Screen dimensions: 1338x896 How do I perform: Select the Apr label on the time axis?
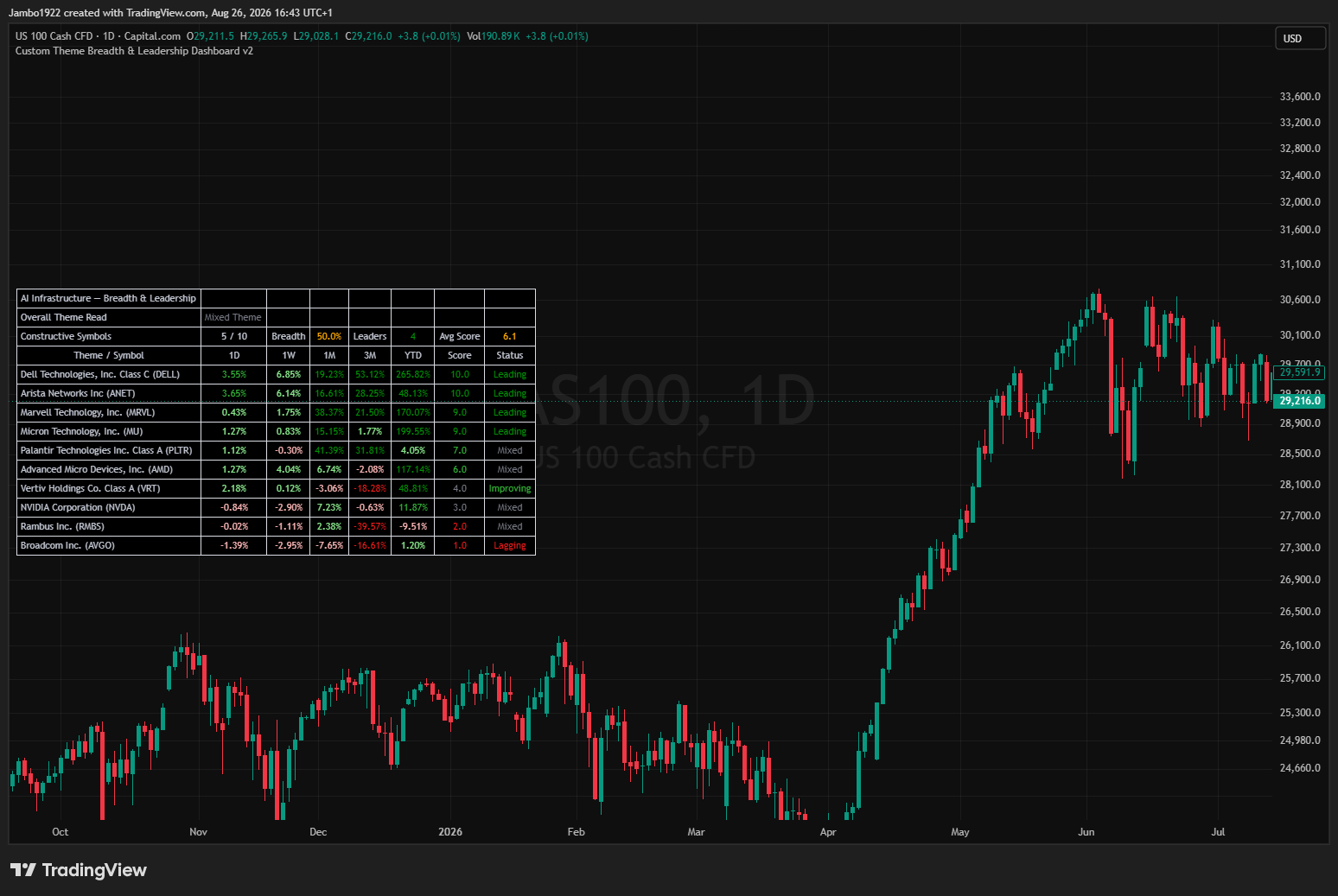828,832
